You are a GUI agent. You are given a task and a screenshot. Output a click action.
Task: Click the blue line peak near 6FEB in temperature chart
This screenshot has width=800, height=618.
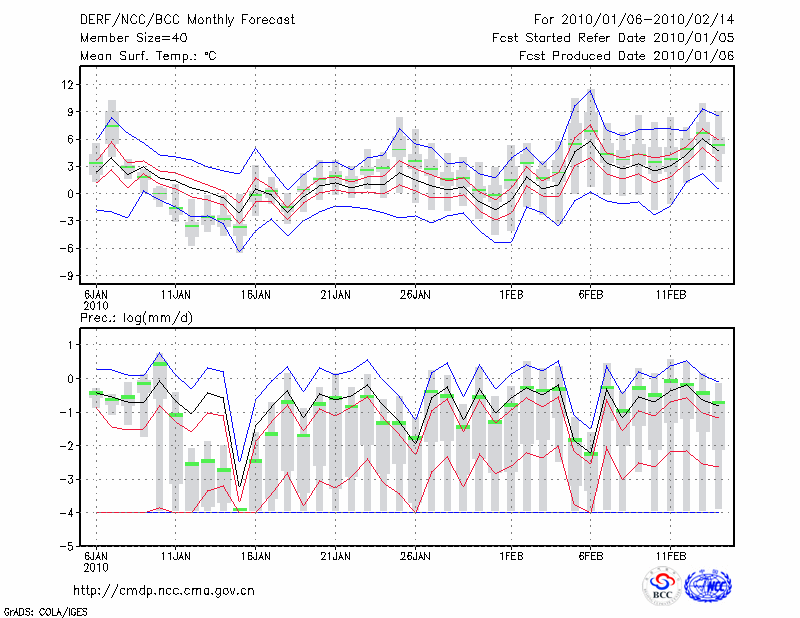click(x=591, y=90)
